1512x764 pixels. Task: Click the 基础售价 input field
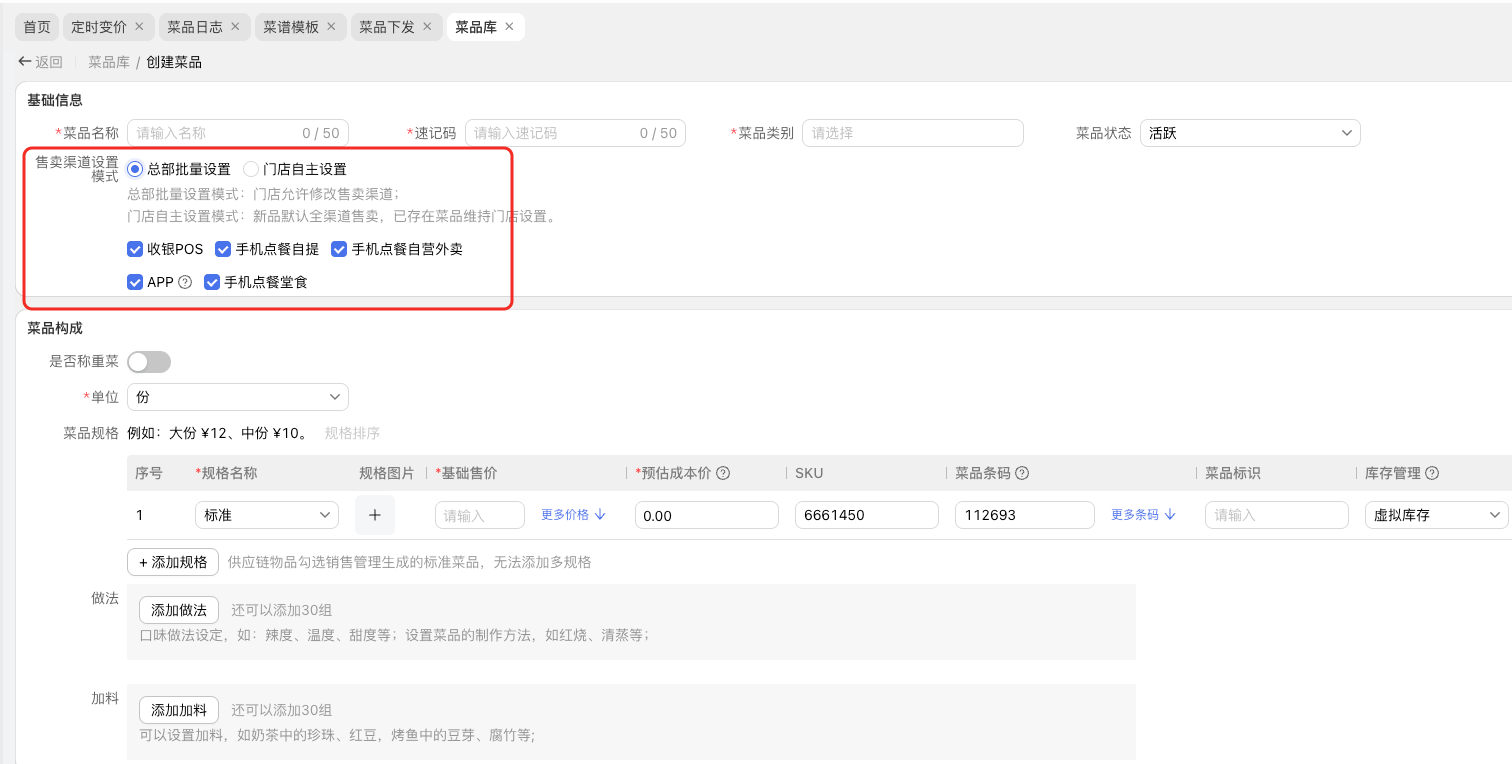[x=480, y=515]
